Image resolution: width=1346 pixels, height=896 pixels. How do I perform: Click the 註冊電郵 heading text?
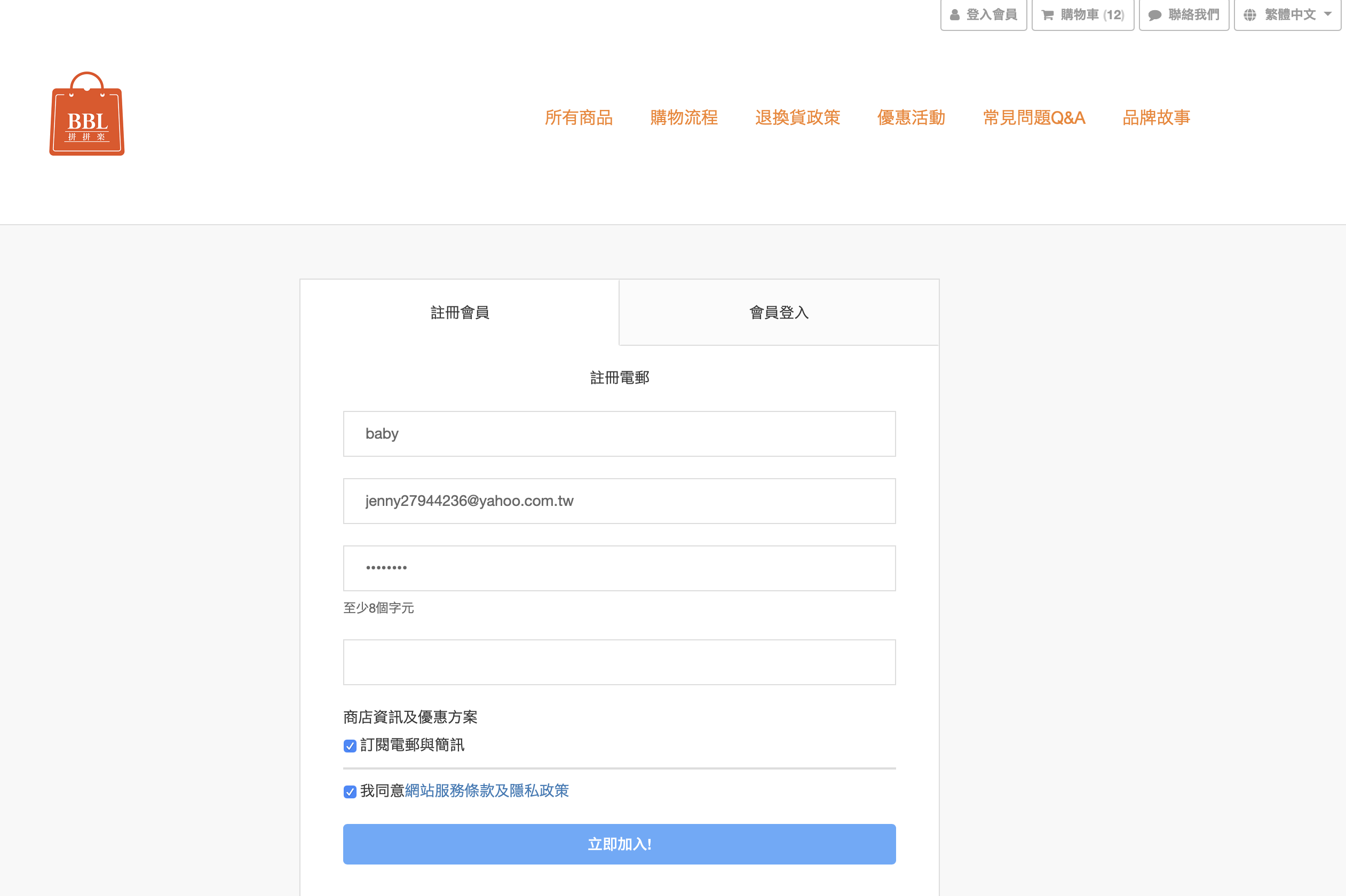pos(619,378)
